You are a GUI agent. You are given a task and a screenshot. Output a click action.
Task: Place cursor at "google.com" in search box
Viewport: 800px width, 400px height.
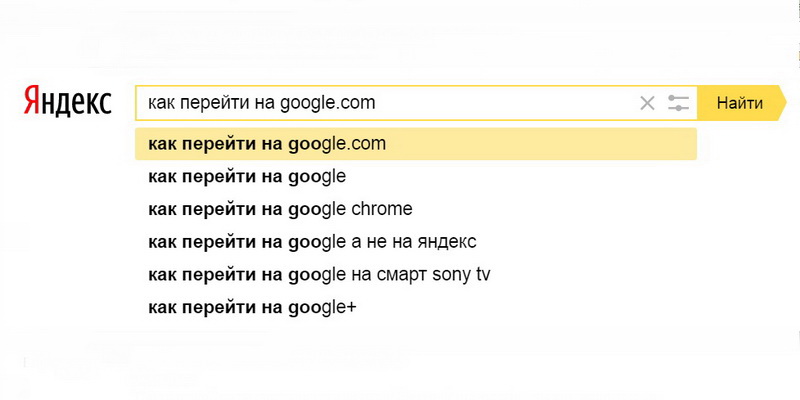(330, 103)
